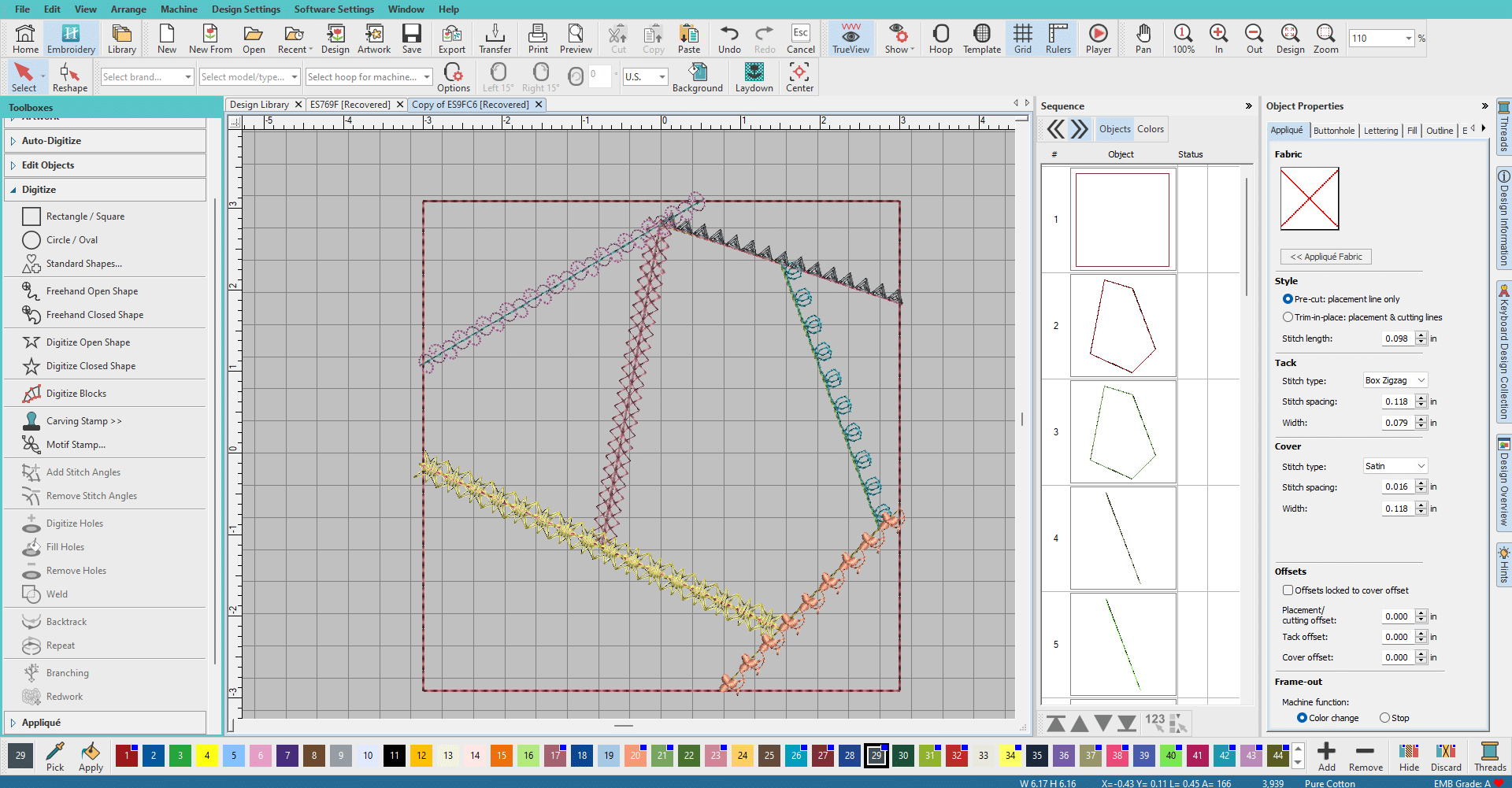Remove a color from the palette

coord(1366,757)
